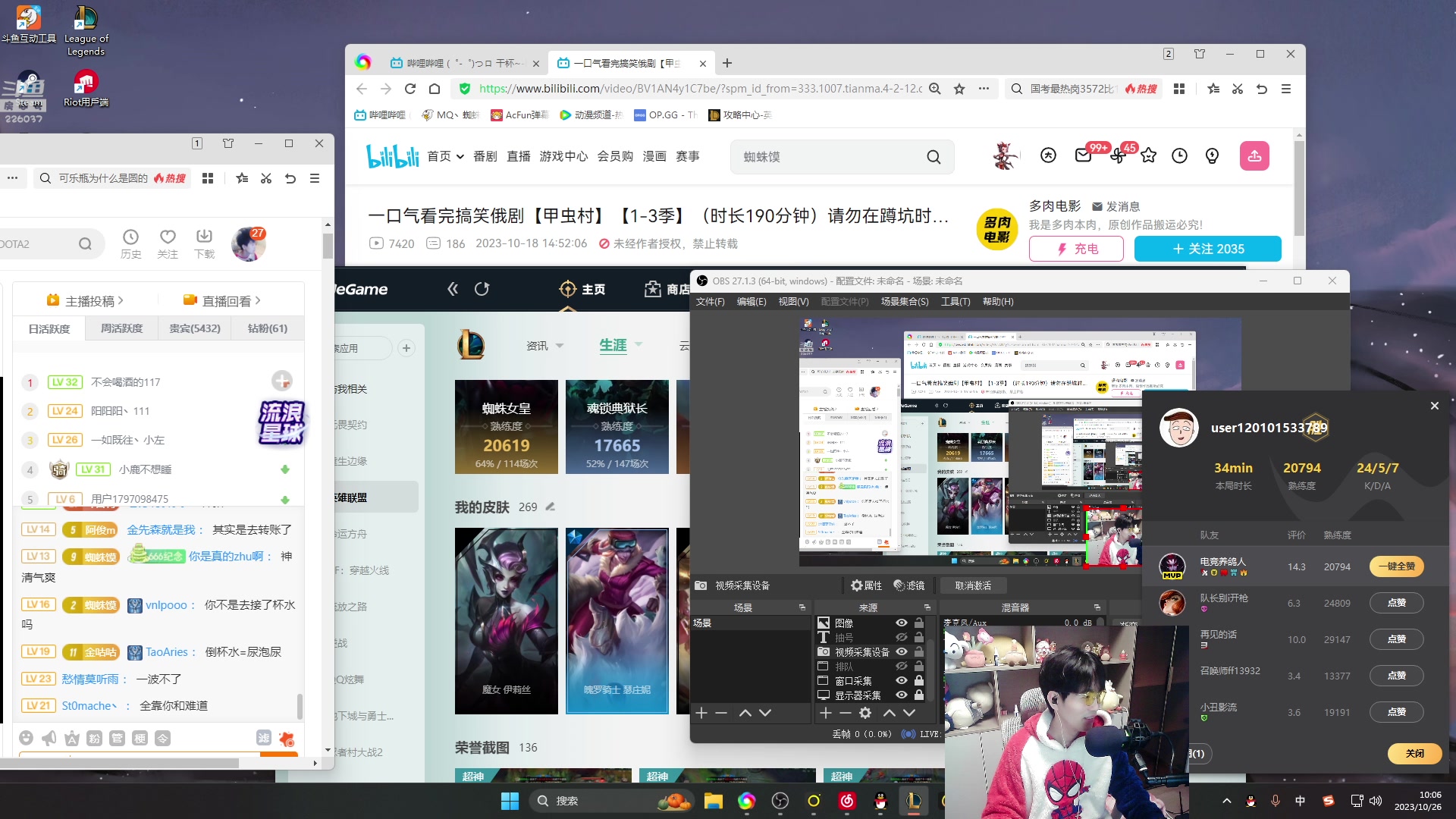Add a new source with plus icon
The width and height of the screenshot is (1456, 819).
pos(826,713)
